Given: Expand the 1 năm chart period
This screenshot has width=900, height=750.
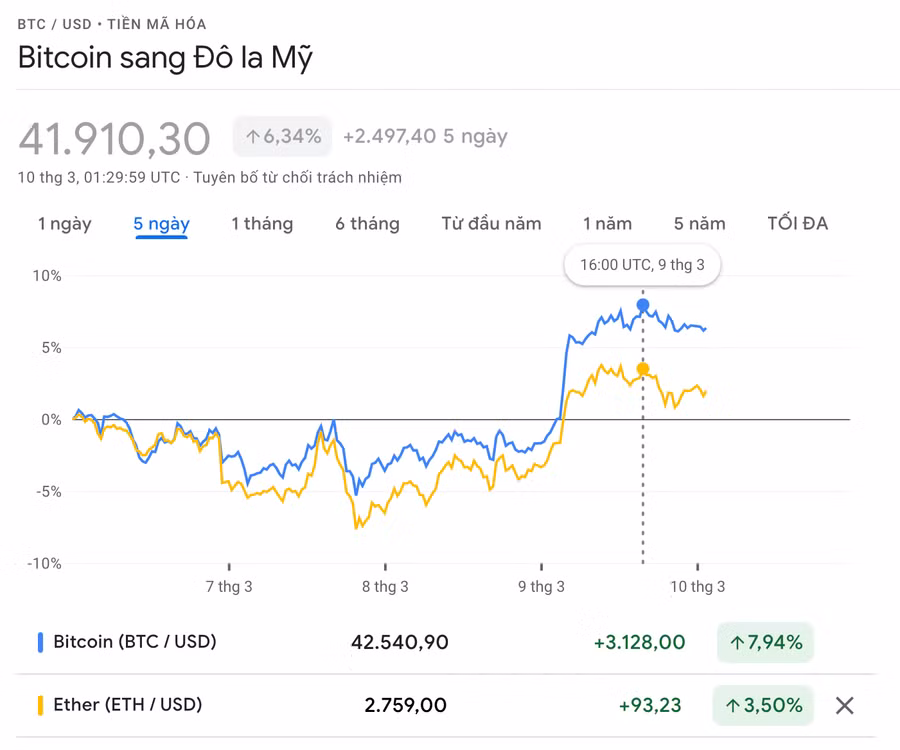Looking at the screenshot, I should click(x=607, y=224).
